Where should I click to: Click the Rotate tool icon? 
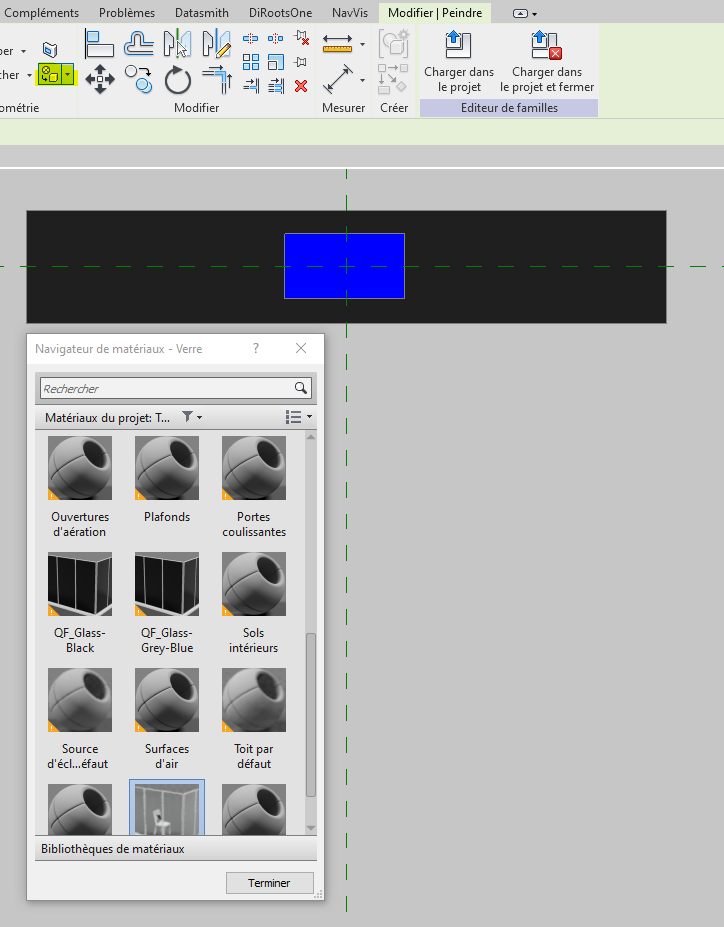177,79
